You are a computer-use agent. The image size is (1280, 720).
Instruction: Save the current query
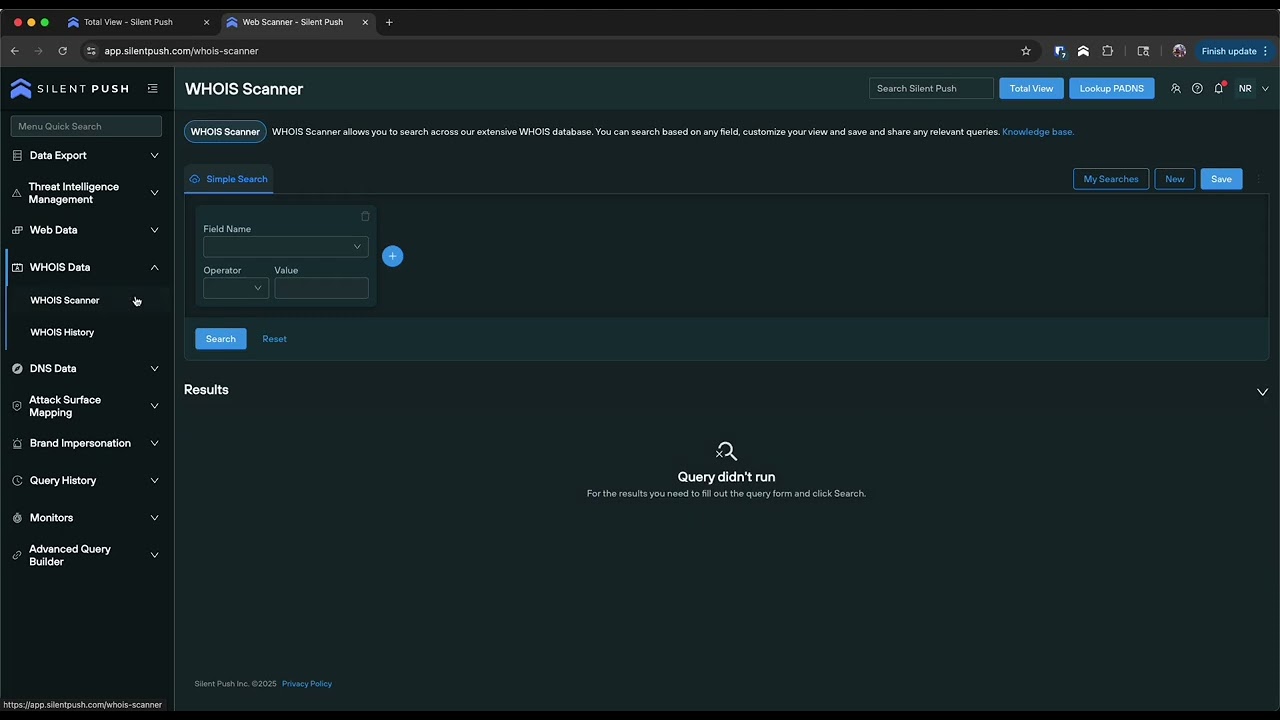point(1221,179)
